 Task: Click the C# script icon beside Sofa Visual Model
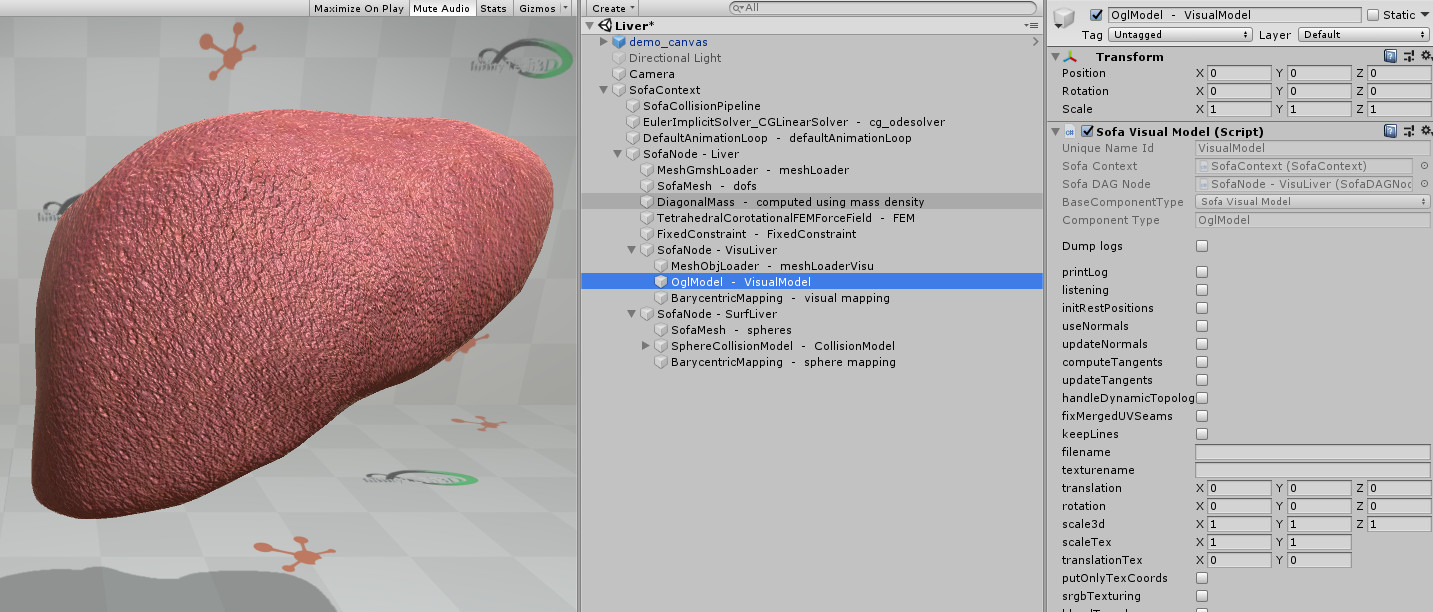[x=1069, y=131]
